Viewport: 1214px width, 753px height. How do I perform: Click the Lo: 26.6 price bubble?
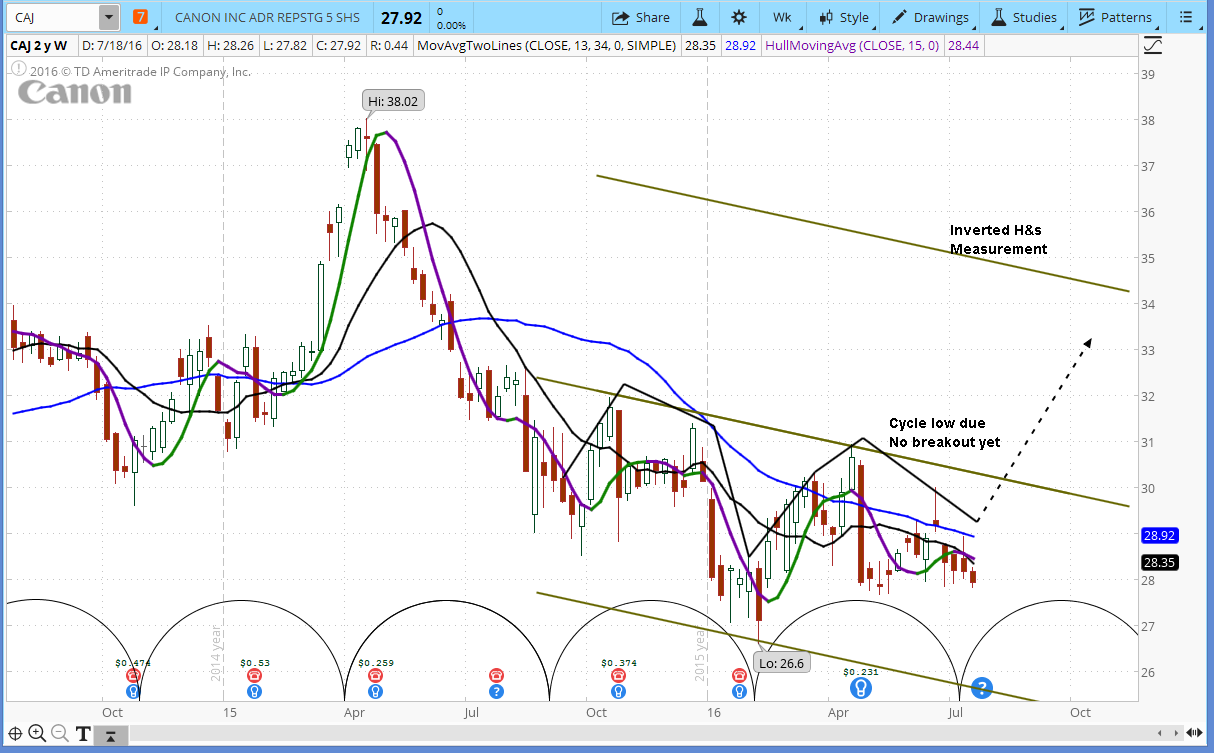[x=782, y=661]
